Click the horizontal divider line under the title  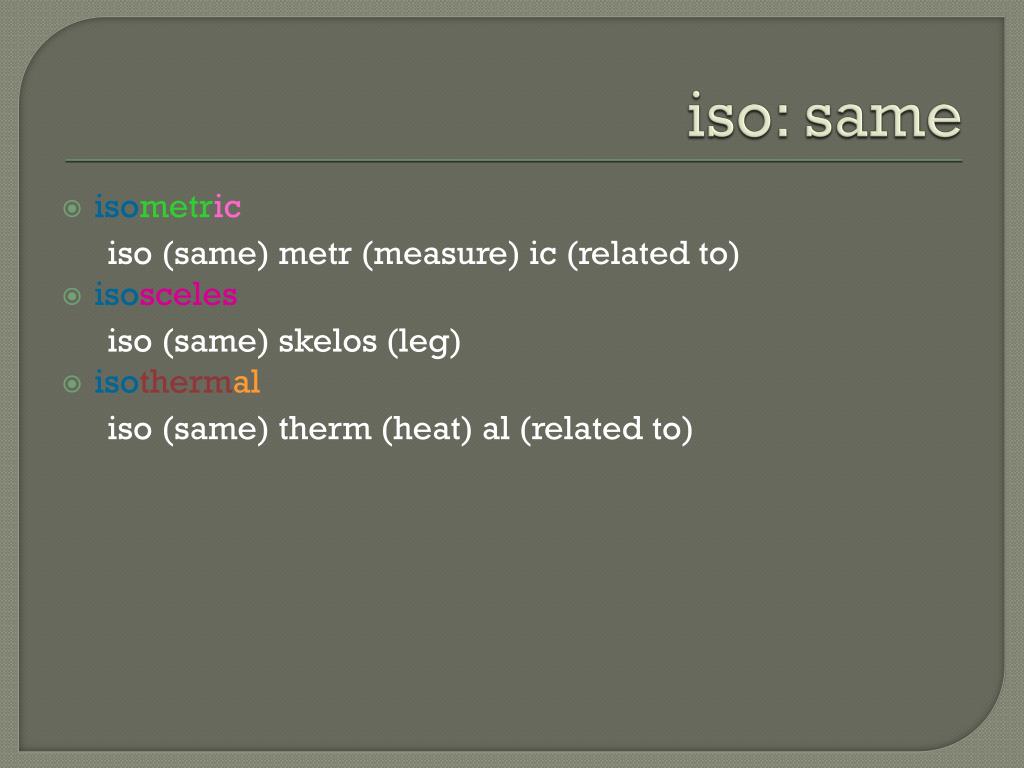(x=513, y=161)
